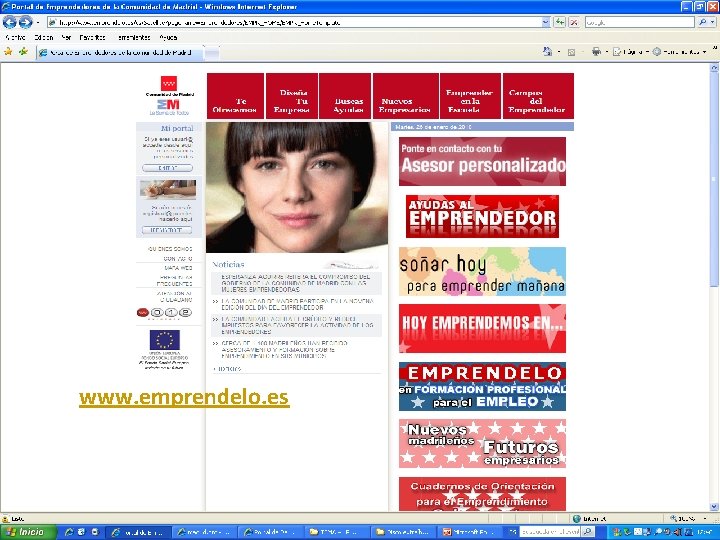Screen dimensions: 720x540
Task: Click the Mi portal login button
Action: point(167,168)
